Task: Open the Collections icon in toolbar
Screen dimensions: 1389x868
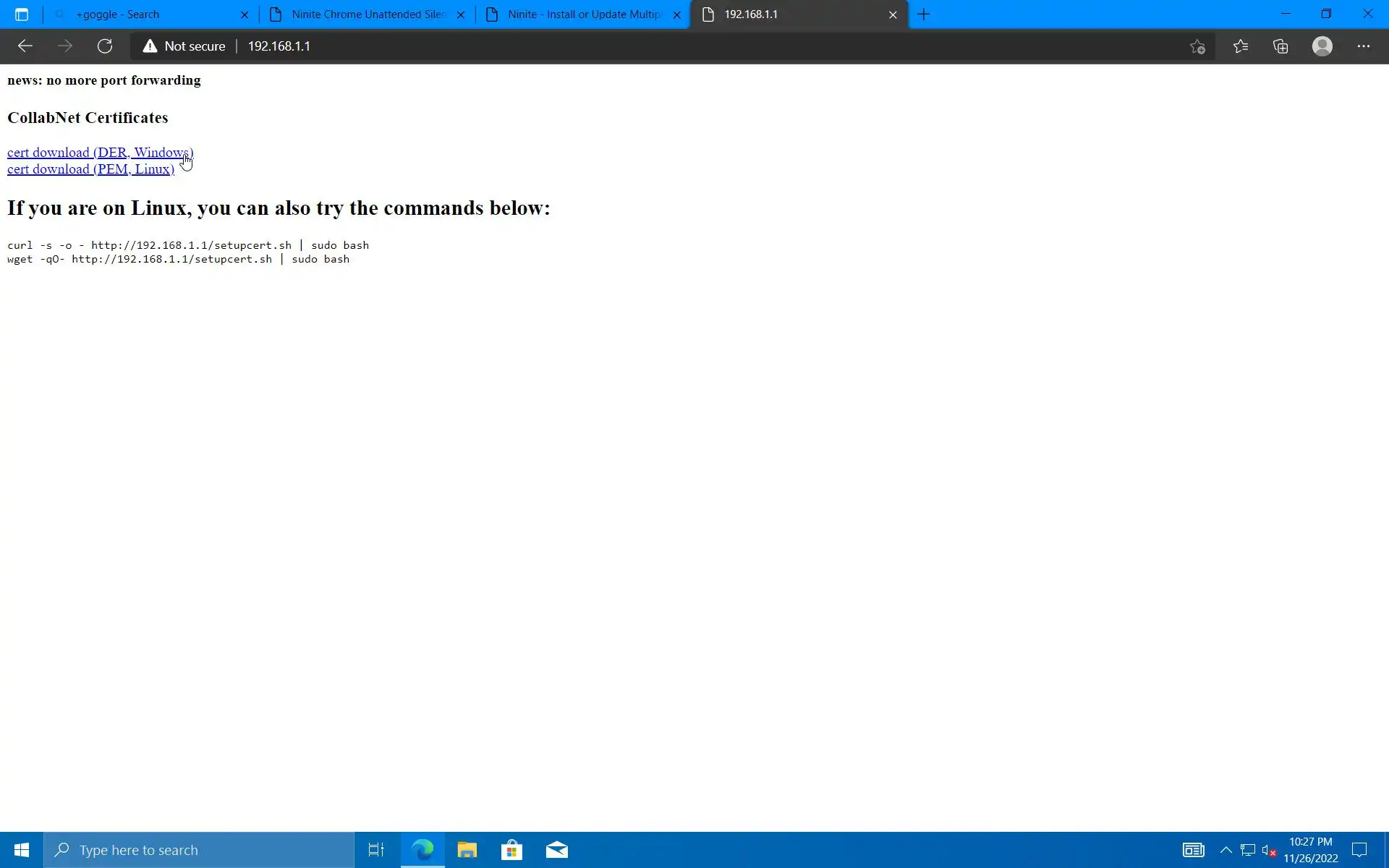Action: tap(1280, 46)
